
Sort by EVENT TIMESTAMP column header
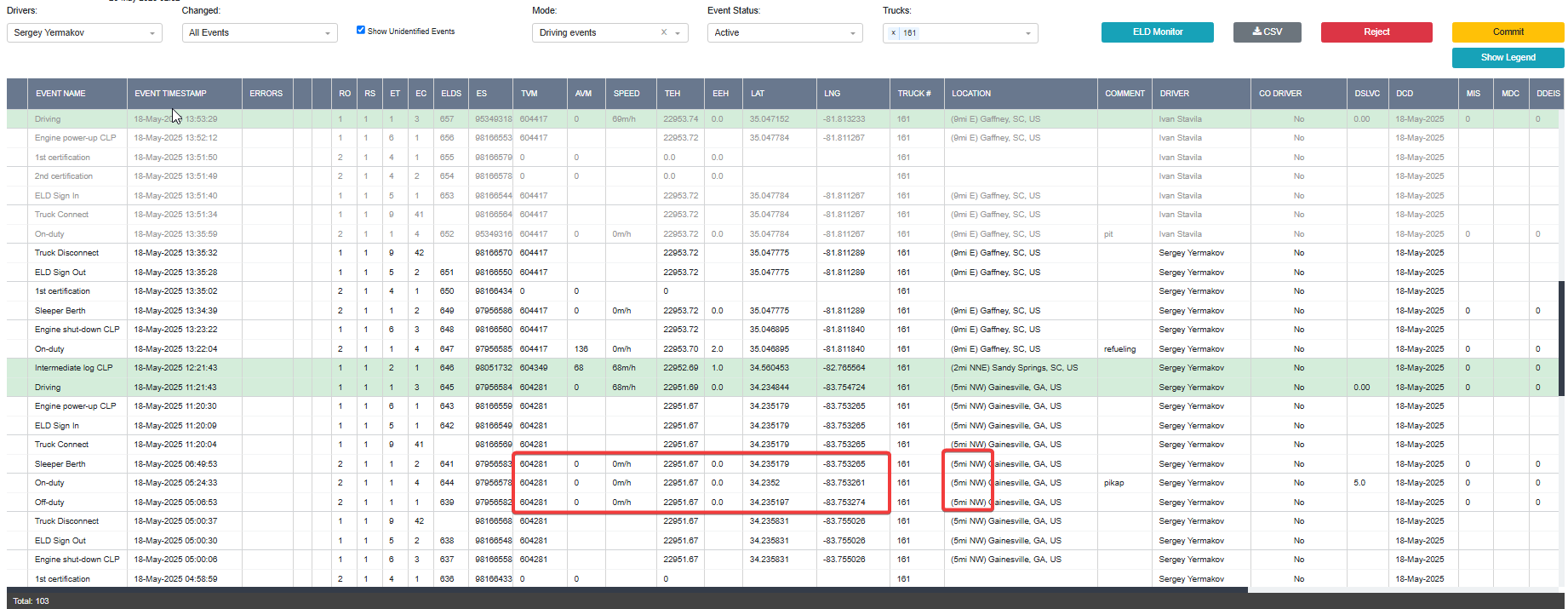[x=170, y=94]
